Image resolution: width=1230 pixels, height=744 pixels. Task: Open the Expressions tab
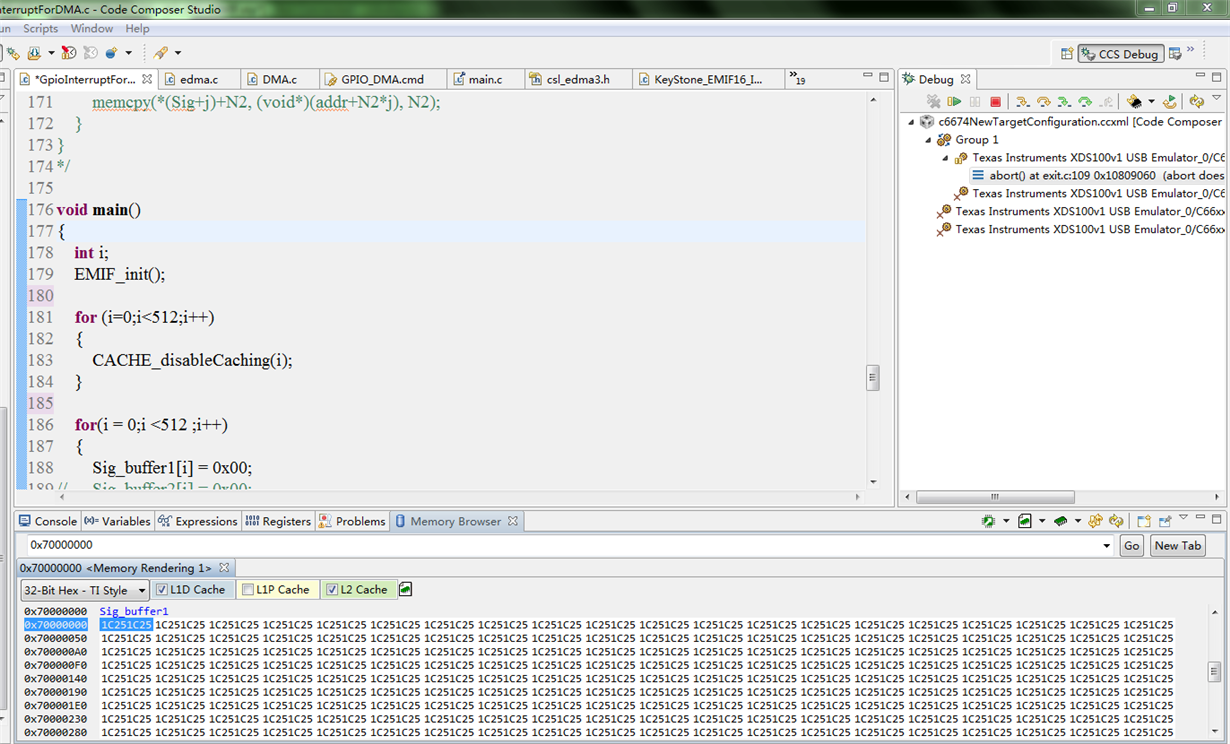[198, 521]
